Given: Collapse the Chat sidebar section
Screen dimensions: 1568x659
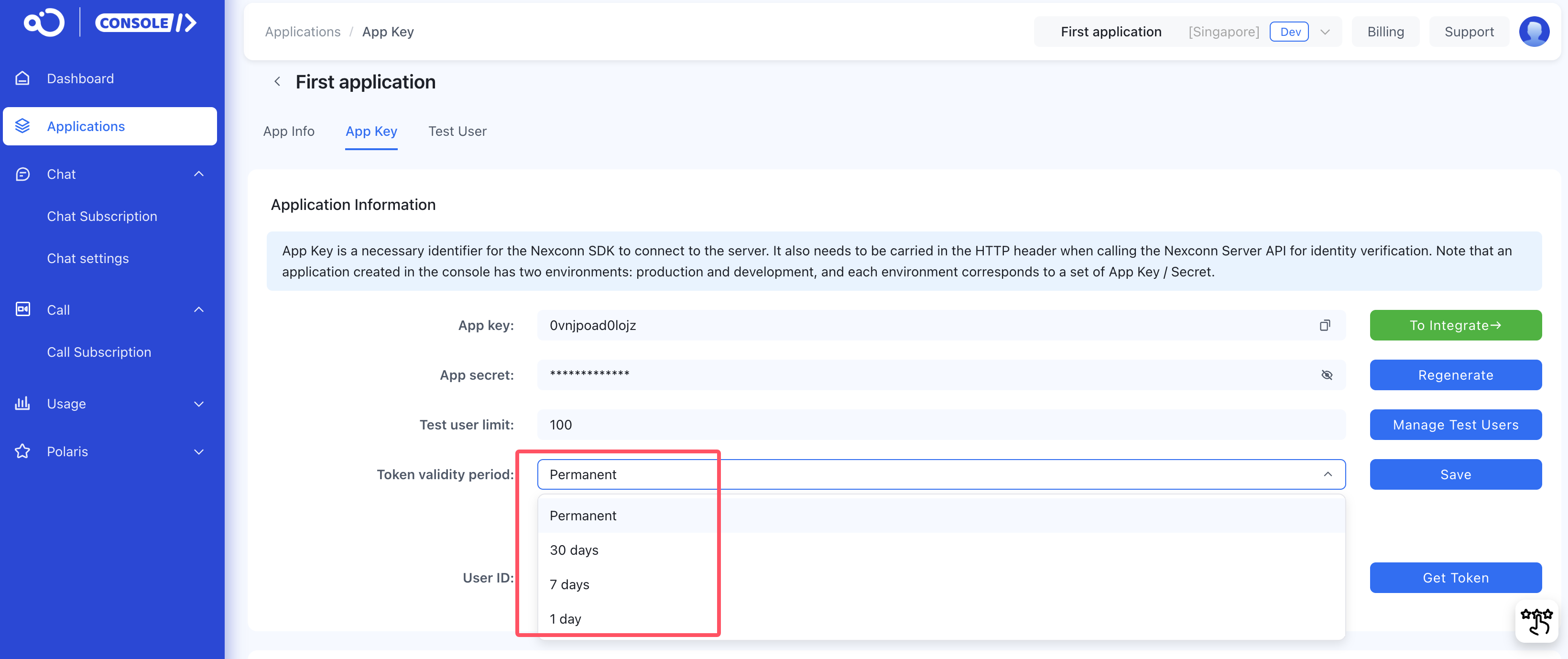Looking at the screenshot, I should pyautogui.click(x=198, y=174).
